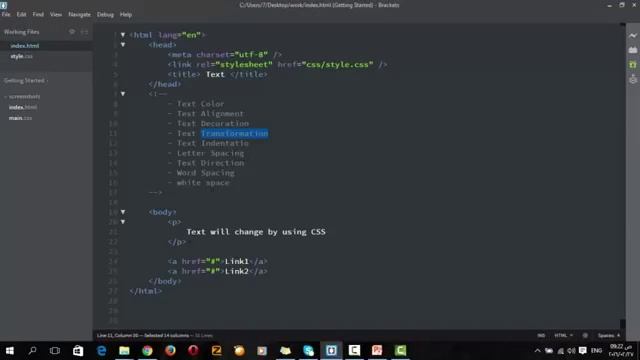The image size is (640, 360).
Task: Open the Edit menu
Action: click(x=21, y=14)
